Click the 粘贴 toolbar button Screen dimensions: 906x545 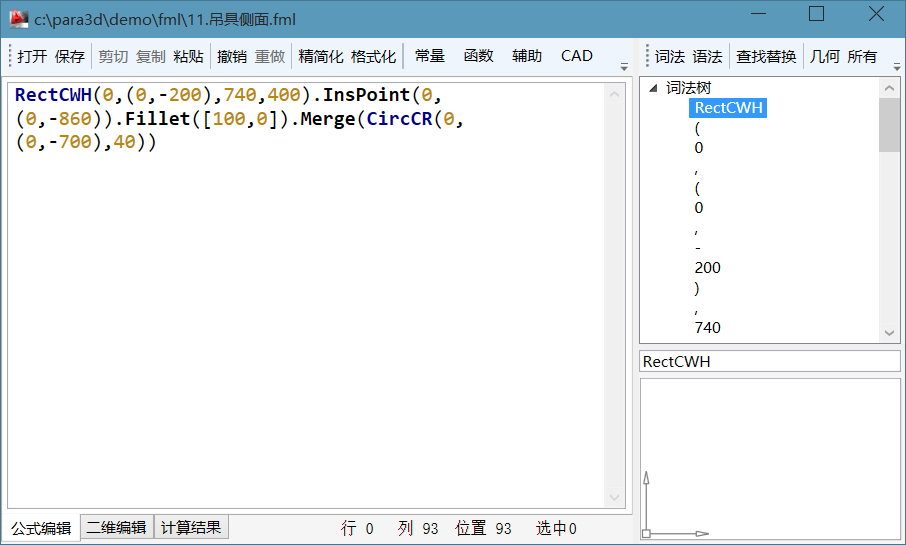[188, 56]
